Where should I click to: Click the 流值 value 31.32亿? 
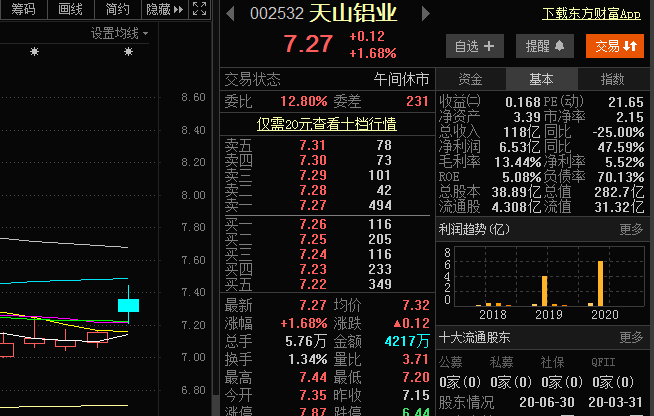click(x=619, y=207)
